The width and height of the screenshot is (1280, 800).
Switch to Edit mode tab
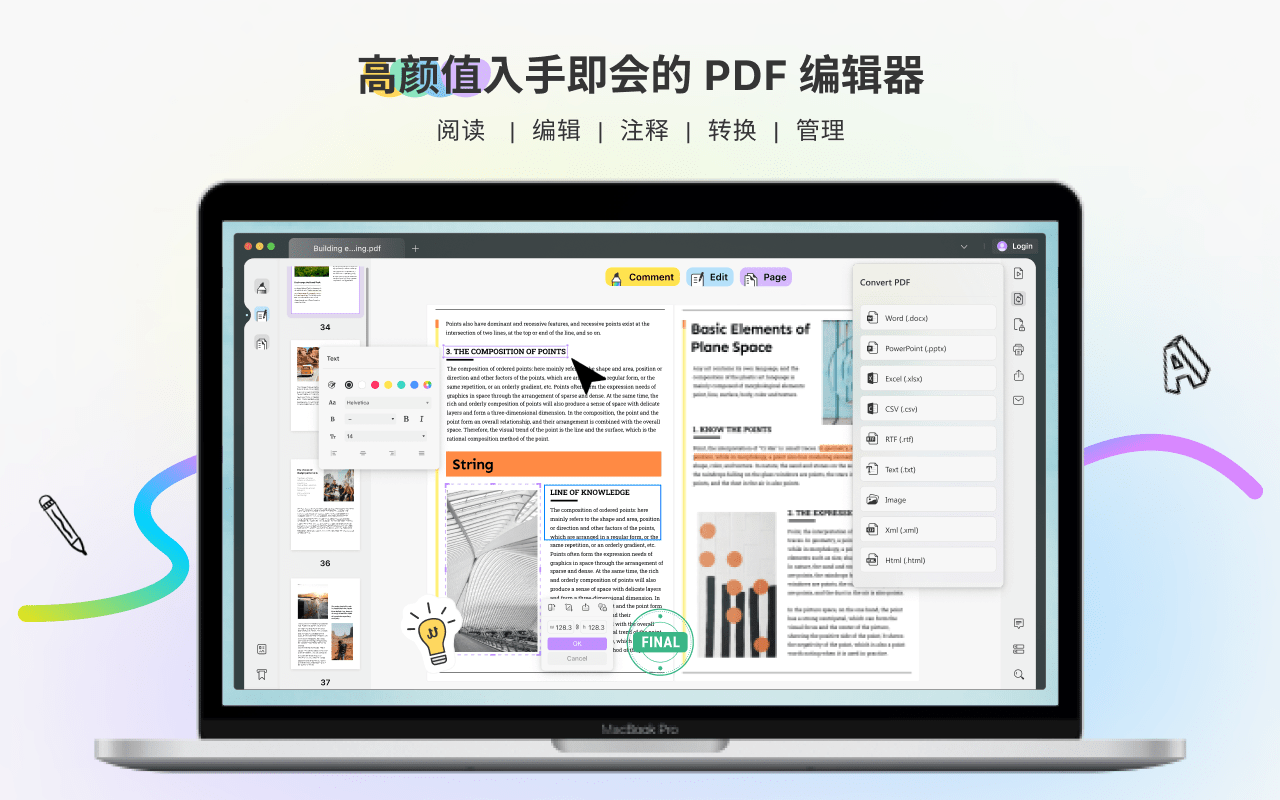pyautogui.click(x=710, y=277)
